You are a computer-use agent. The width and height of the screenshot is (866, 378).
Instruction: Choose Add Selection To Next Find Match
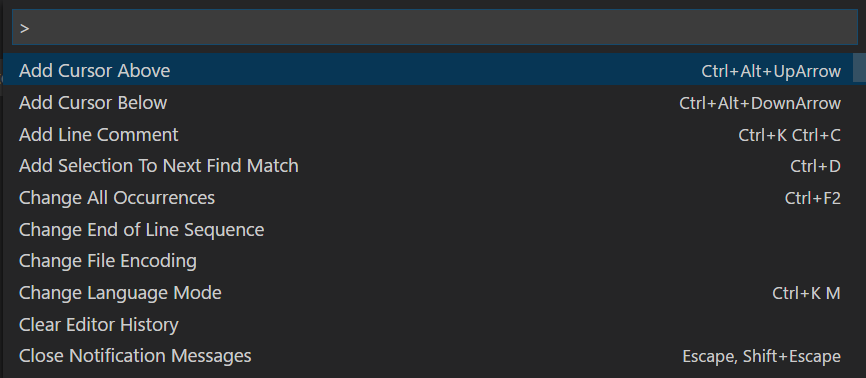click(x=428, y=166)
